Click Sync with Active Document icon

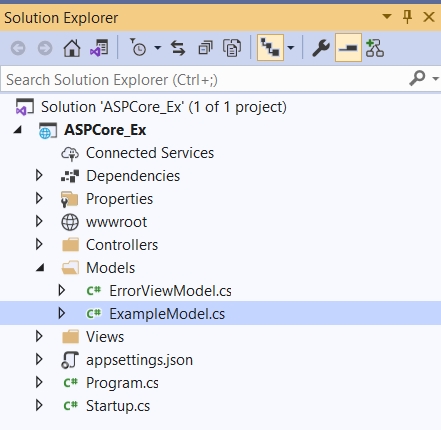click(x=178, y=48)
